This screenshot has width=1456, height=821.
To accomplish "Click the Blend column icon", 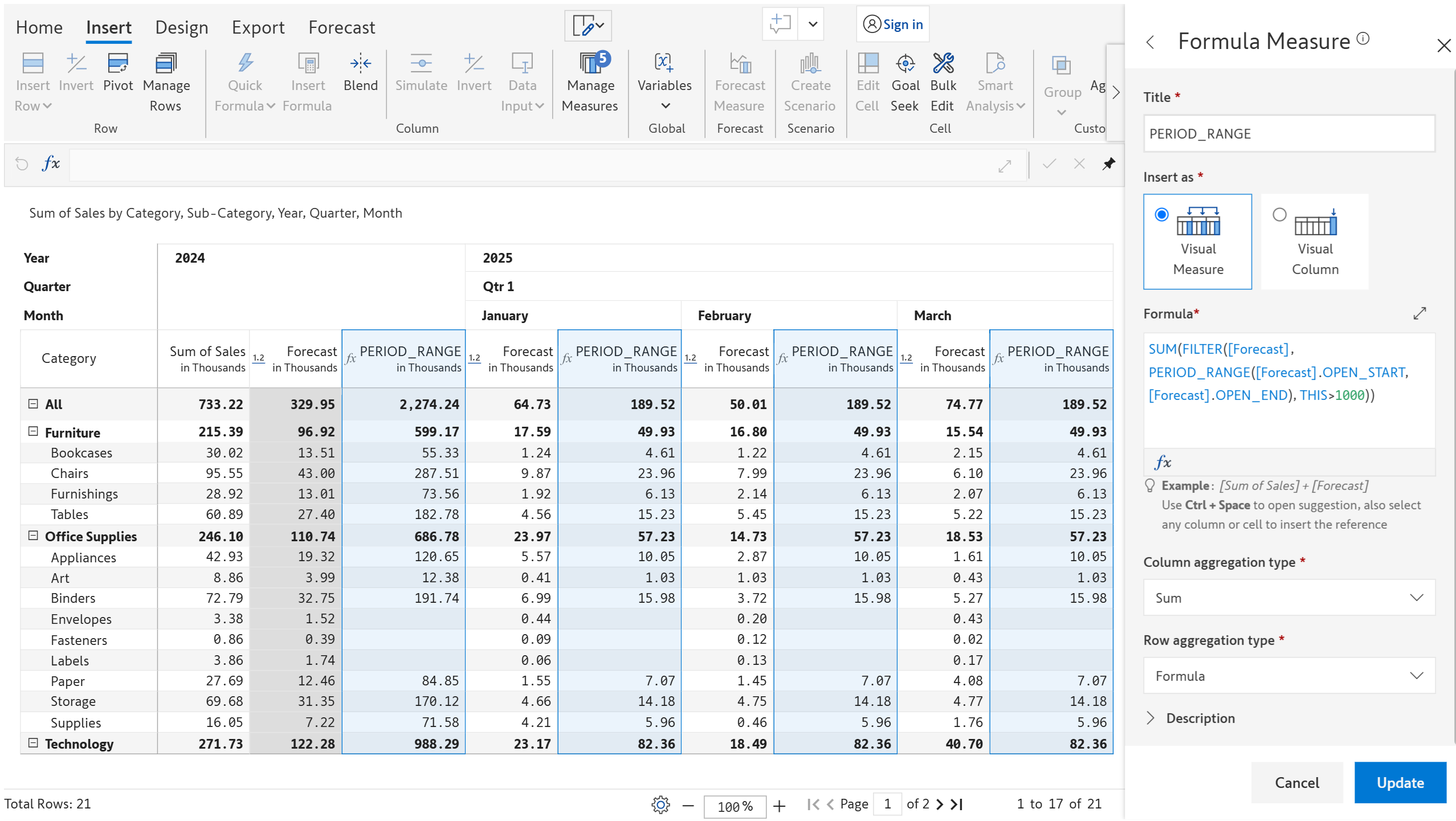I will [360, 64].
